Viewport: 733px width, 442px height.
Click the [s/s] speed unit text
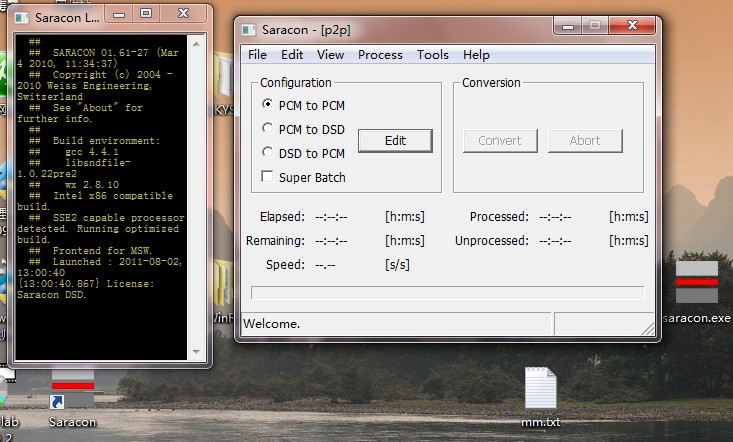[x=397, y=264]
